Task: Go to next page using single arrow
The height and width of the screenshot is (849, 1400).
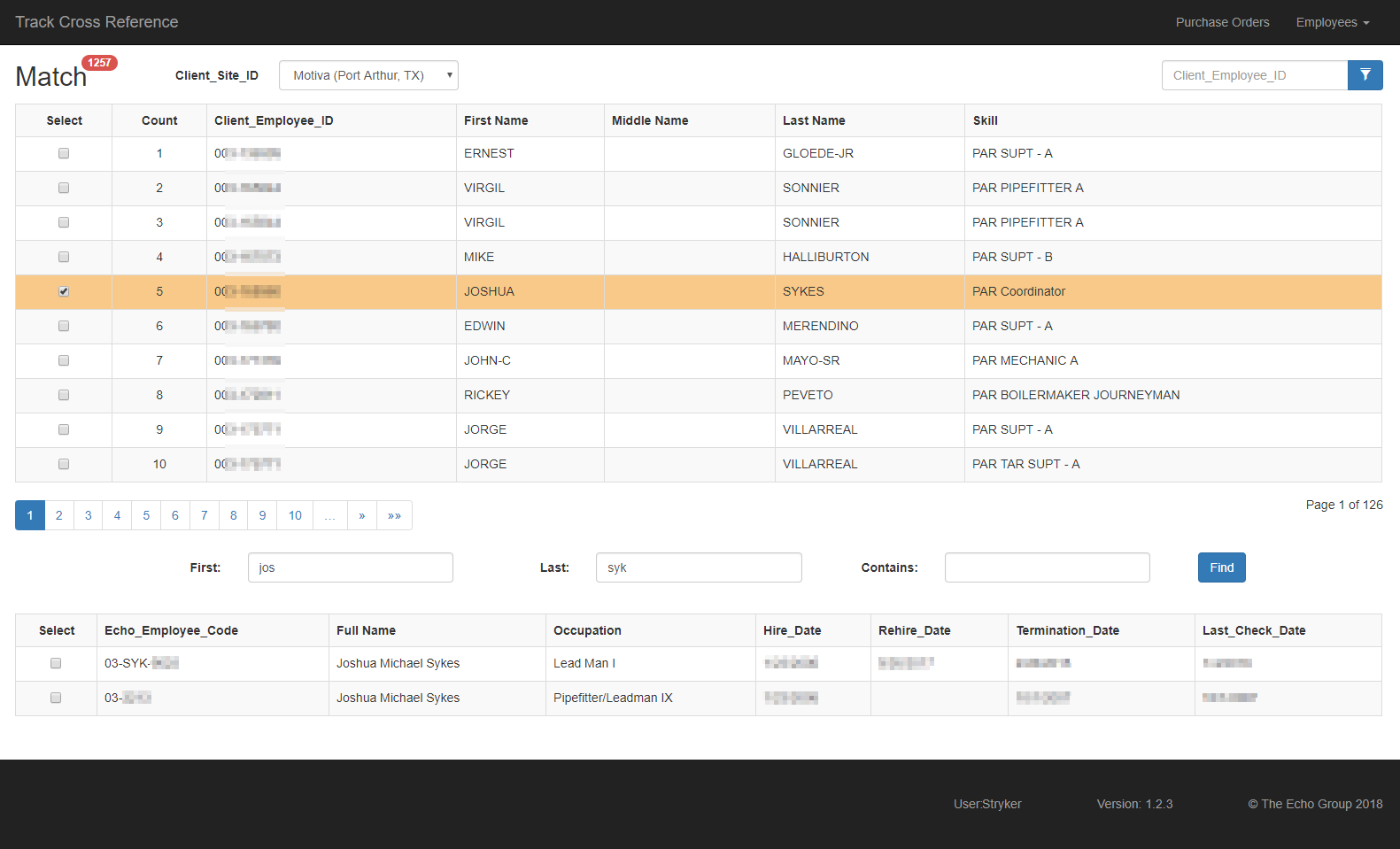Action: pos(361,515)
